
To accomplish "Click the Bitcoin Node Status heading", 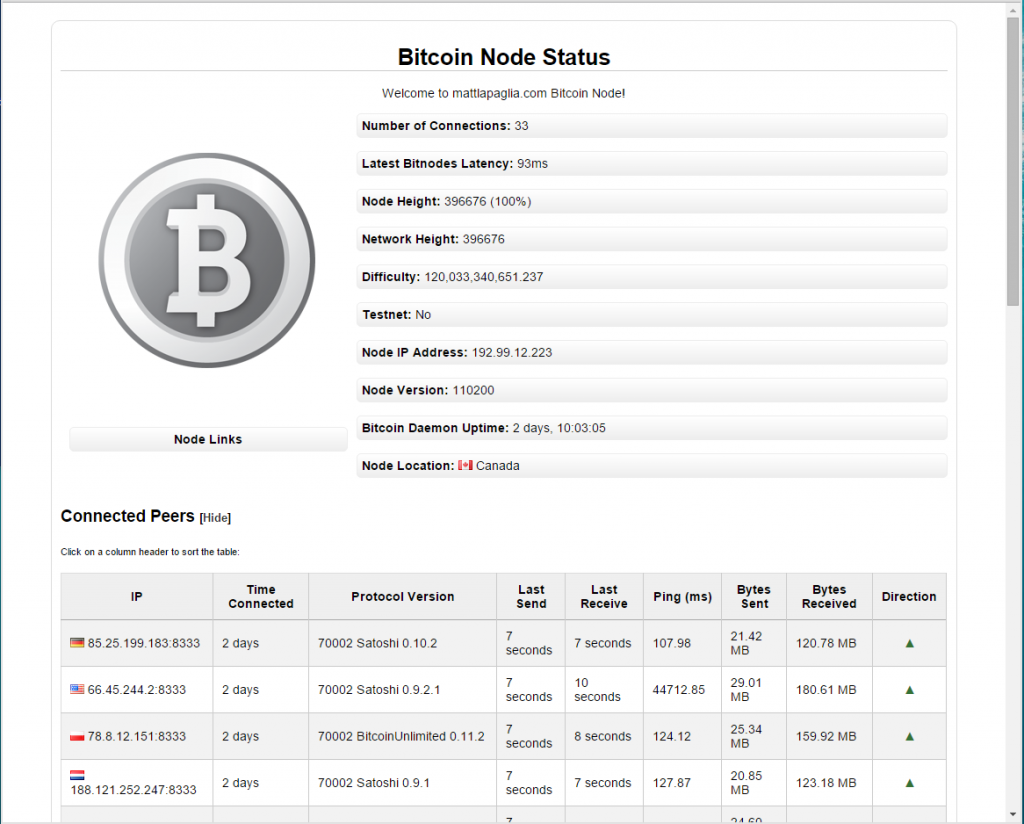I will click(x=504, y=57).
